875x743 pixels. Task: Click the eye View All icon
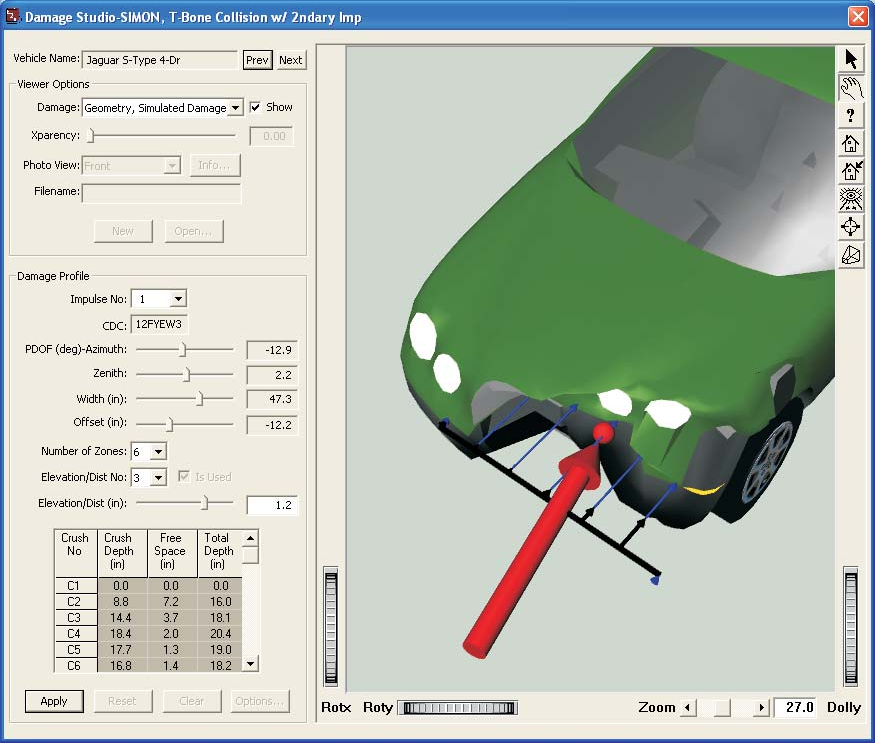(x=850, y=199)
